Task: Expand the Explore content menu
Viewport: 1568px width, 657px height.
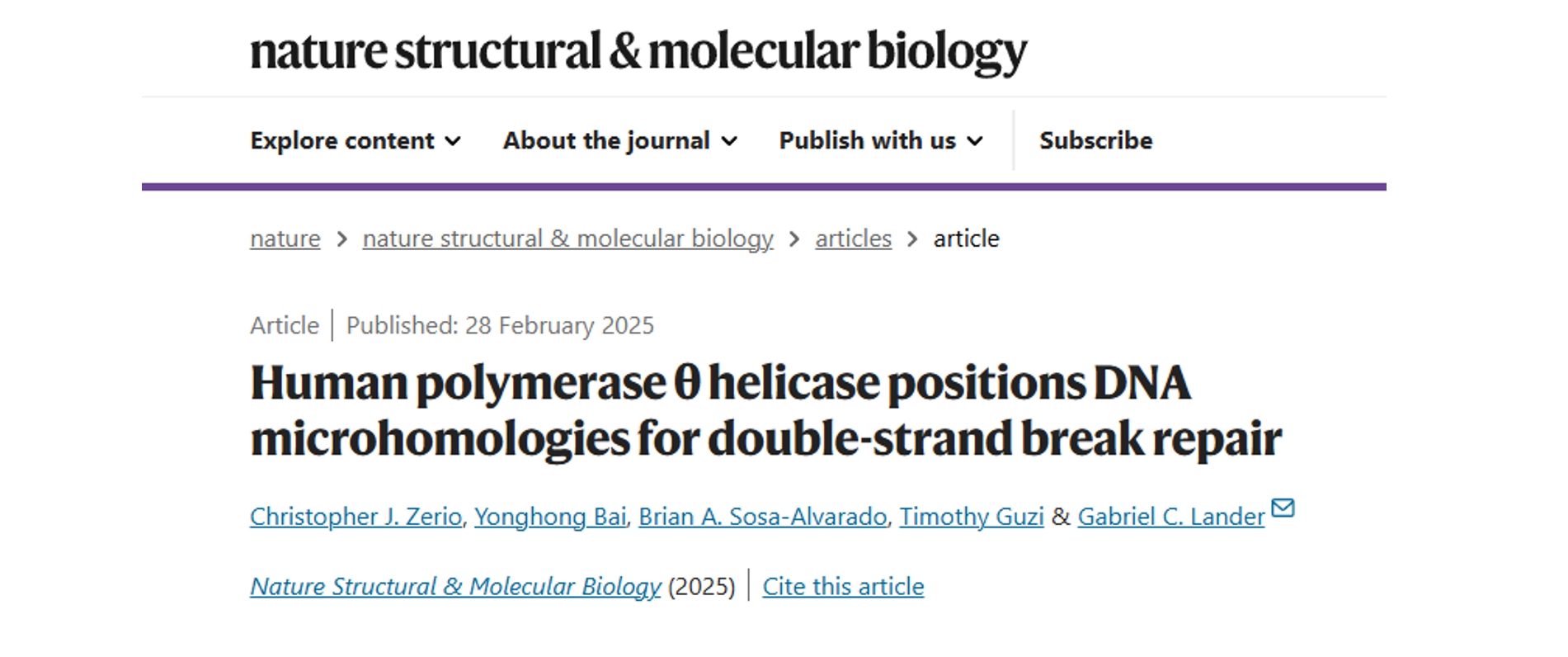Action: coord(356,140)
